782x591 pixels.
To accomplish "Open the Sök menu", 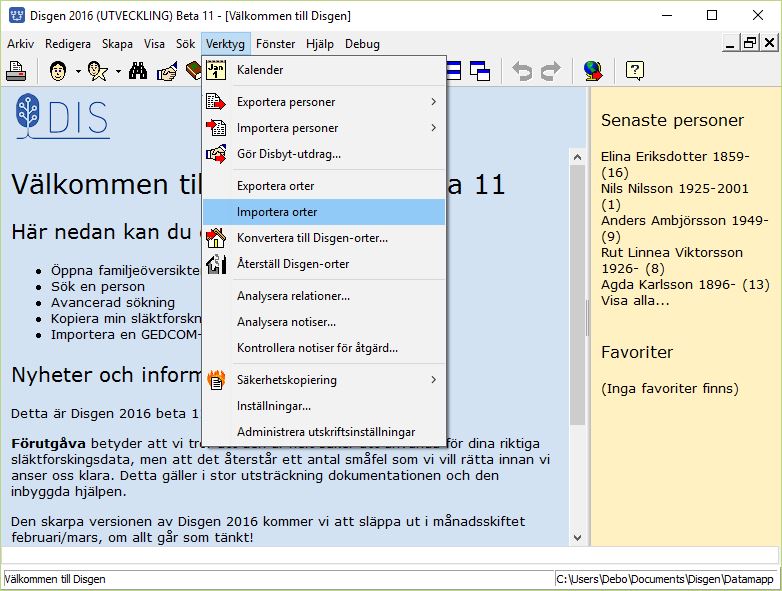I will coord(185,44).
